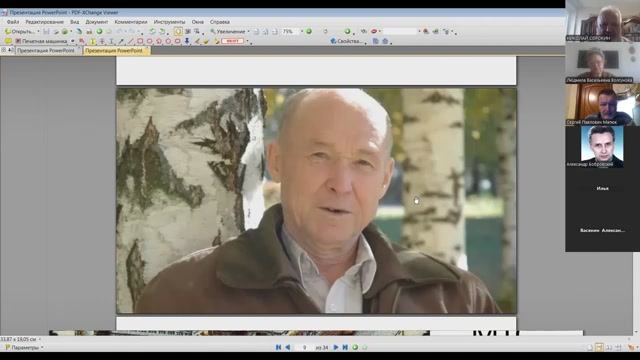This screenshot has width=640, height=360.
Task: Click the blue pushpin attachment icon
Action: pos(187,41)
